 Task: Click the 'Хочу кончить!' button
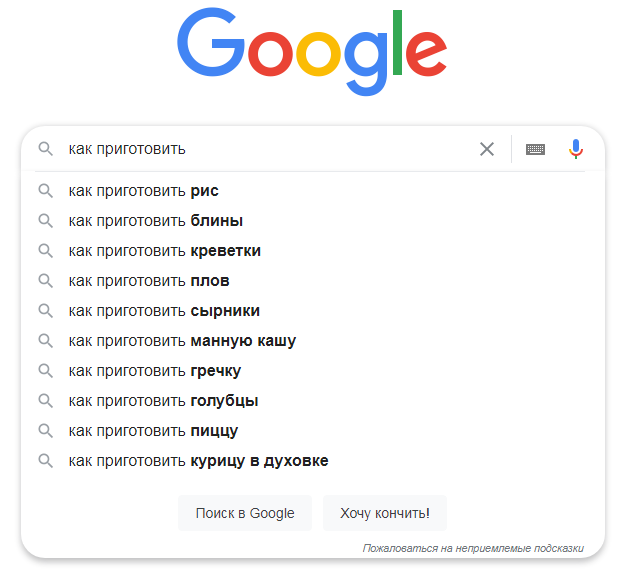[385, 513]
